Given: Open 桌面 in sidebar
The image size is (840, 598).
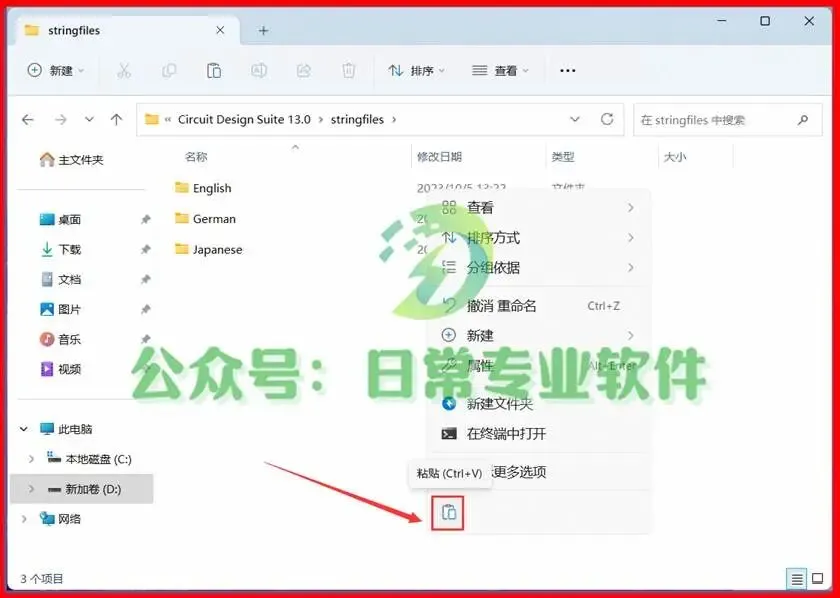Looking at the screenshot, I should pyautogui.click(x=61, y=219).
